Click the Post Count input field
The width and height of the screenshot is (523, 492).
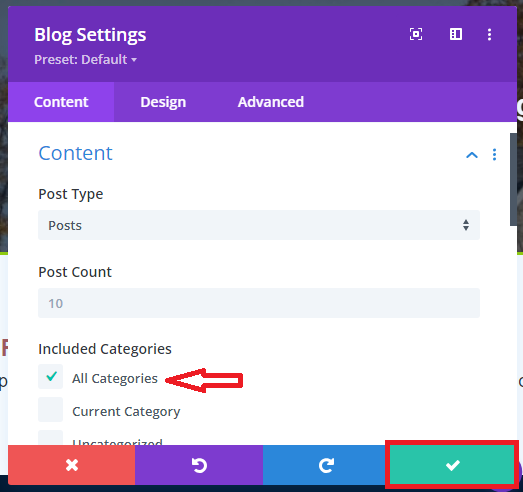click(259, 303)
